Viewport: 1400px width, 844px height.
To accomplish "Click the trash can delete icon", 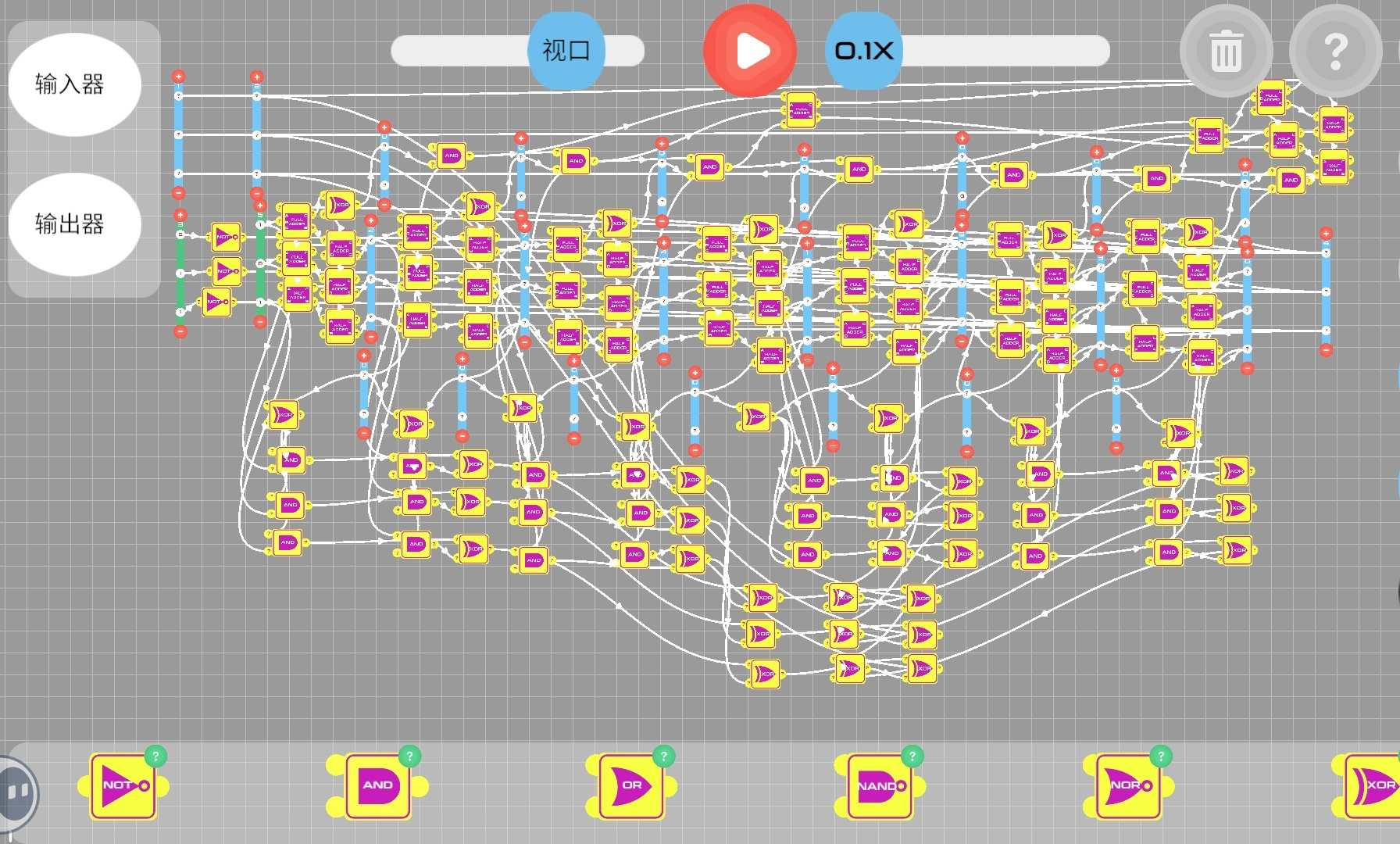I will click(x=1226, y=51).
